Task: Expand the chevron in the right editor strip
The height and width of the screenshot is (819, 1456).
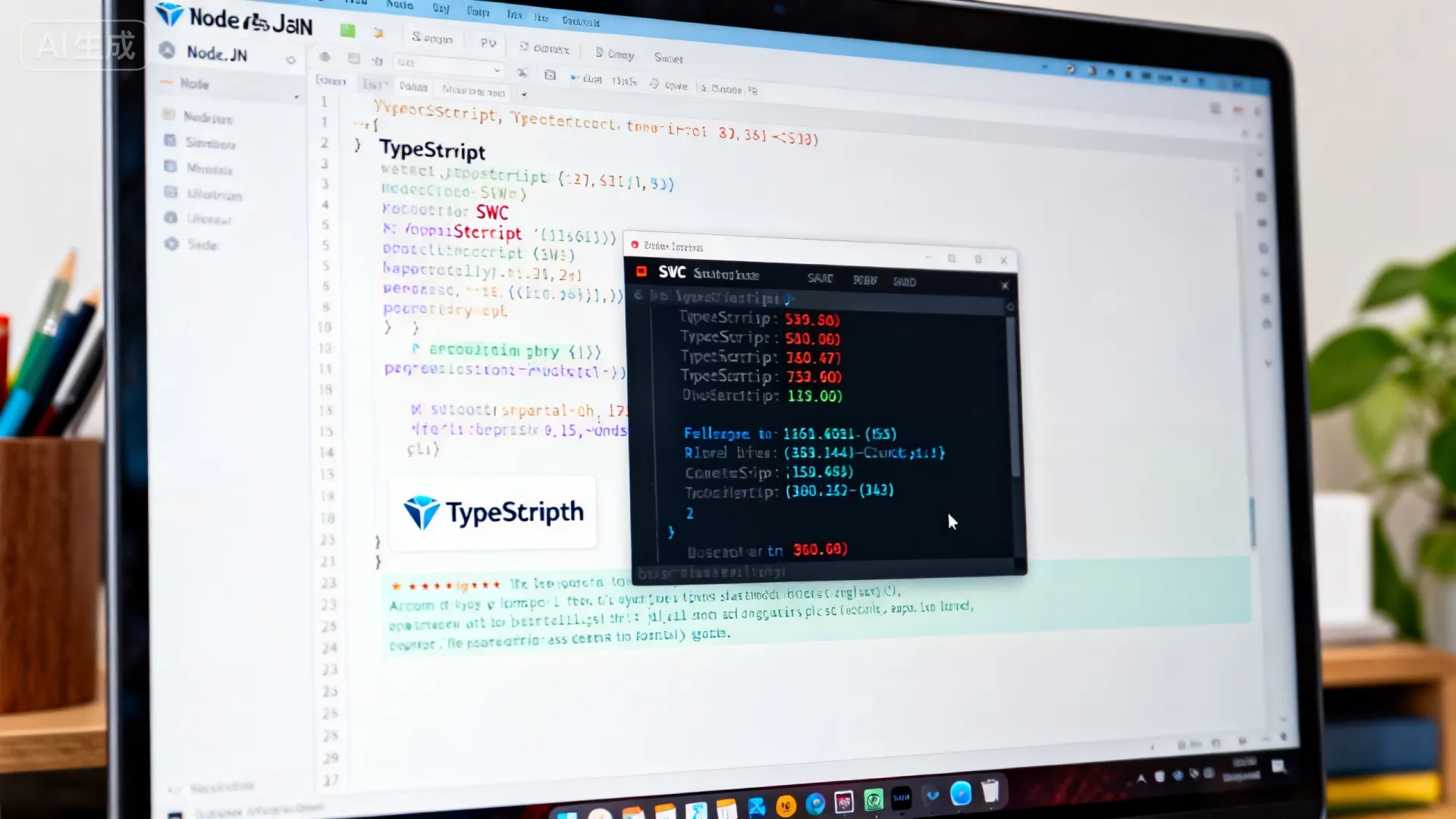Action: tap(1269, 364)
